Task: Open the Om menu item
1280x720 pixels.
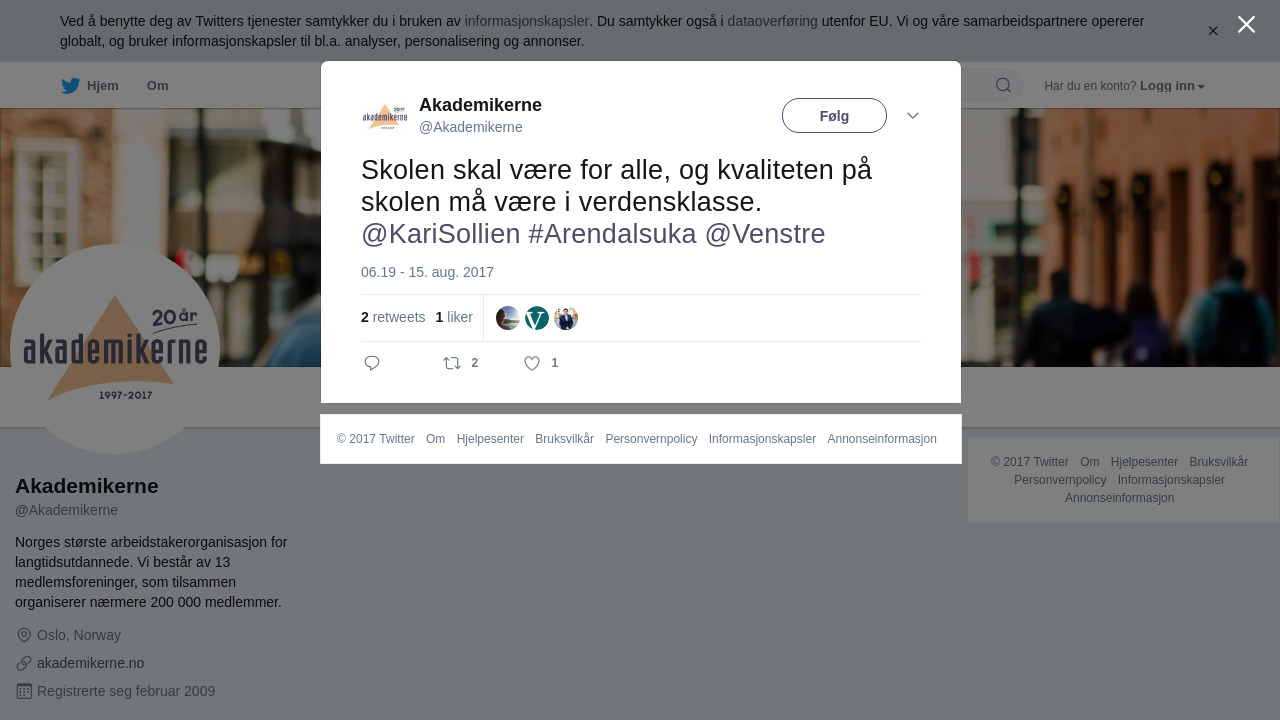Action: (157, 86)
